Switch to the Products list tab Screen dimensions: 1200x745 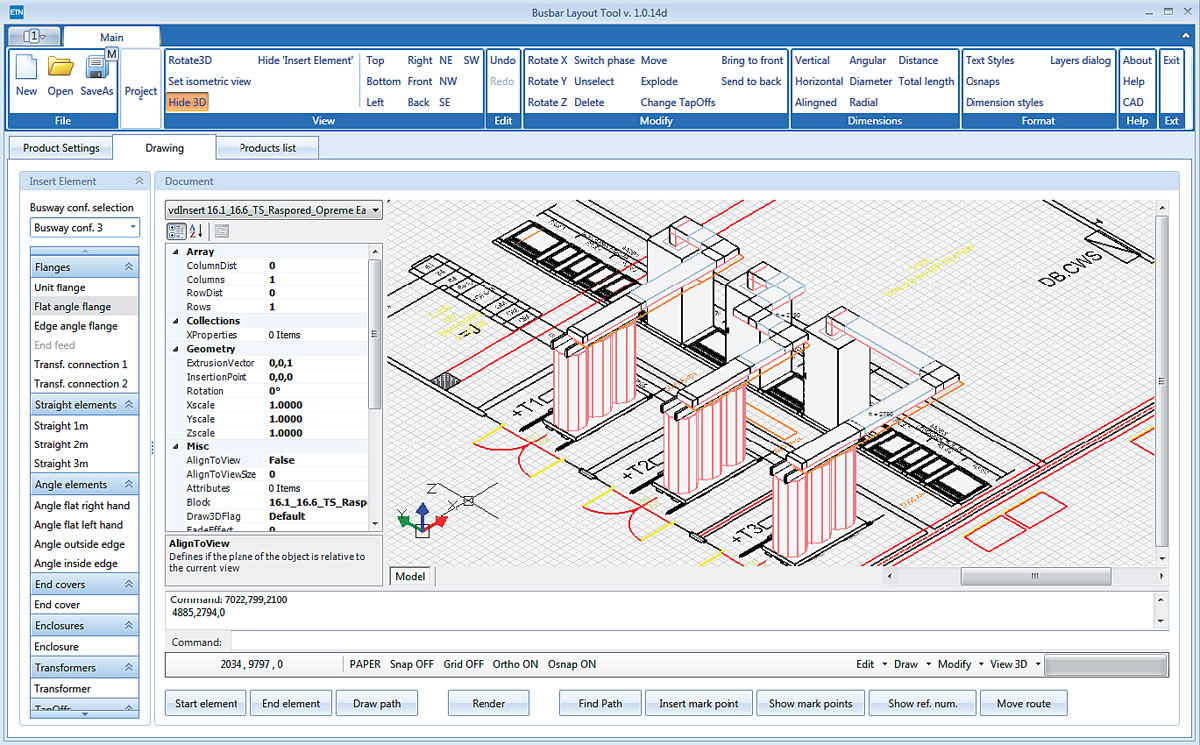tap(268, 148)
